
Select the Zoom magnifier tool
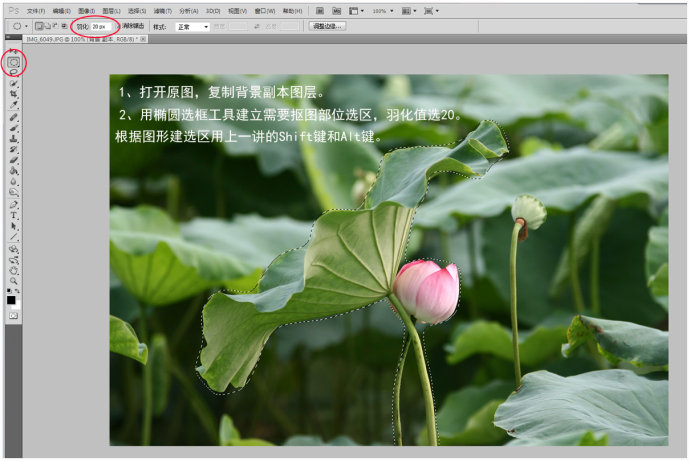click(14, 281)
